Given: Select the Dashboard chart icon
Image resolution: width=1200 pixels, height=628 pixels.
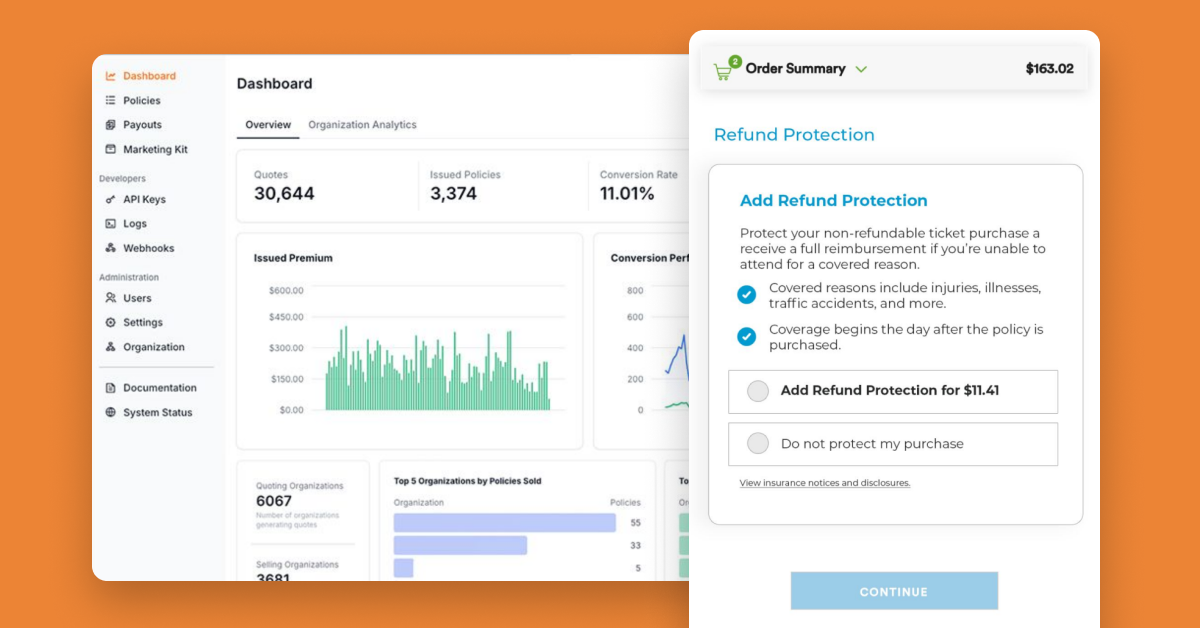Looking at the screenshot, I should click(110, 76).
